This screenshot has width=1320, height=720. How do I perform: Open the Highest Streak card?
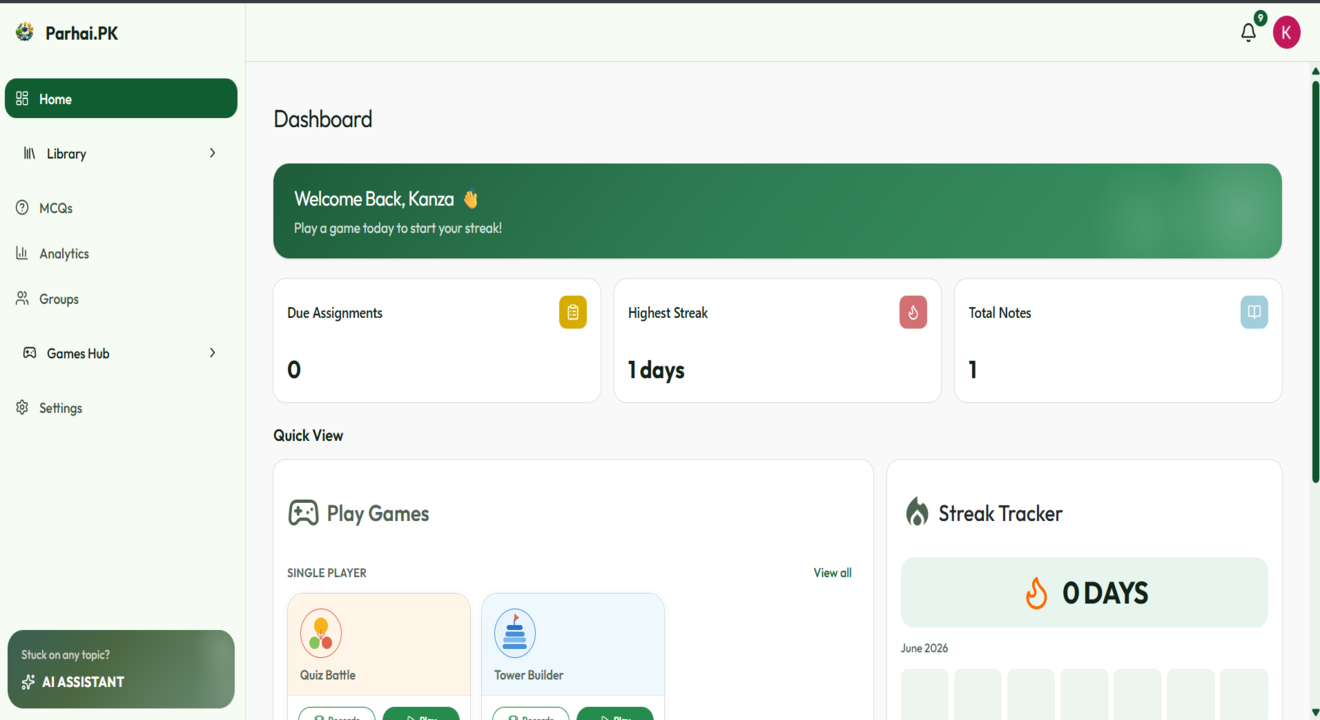tap(778, 341)
